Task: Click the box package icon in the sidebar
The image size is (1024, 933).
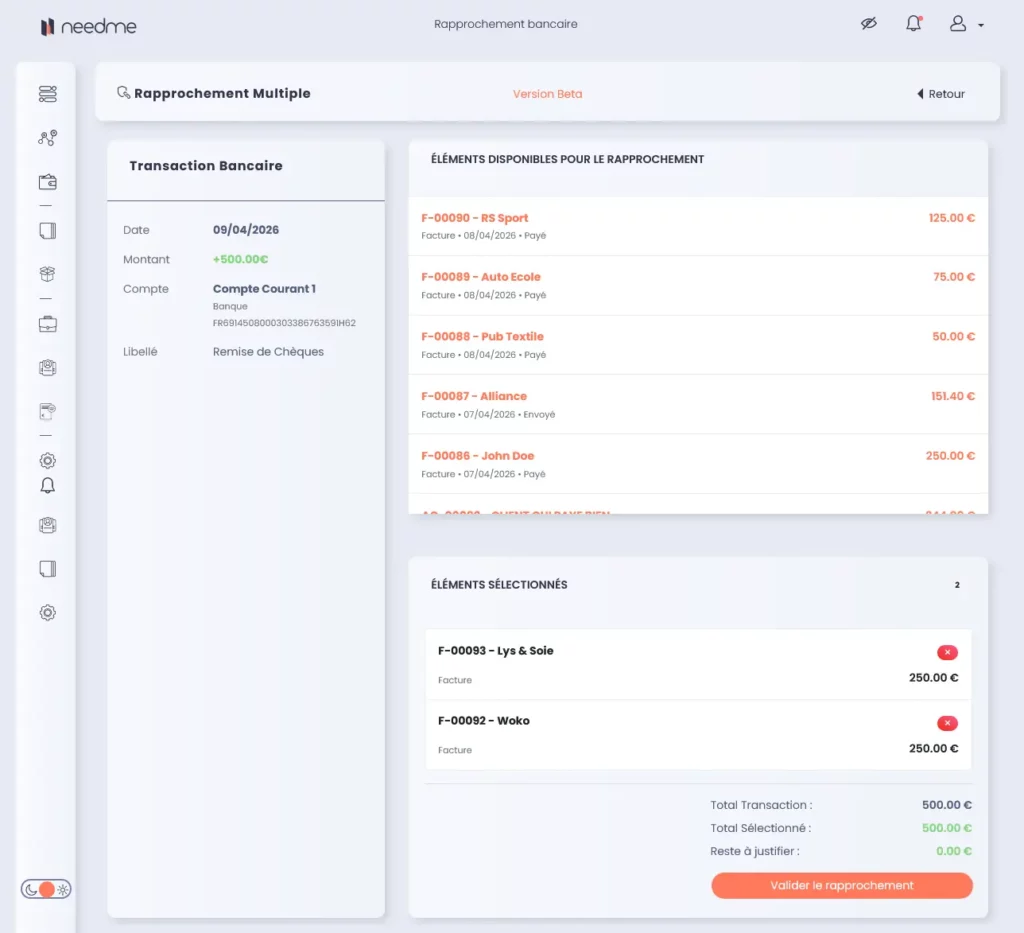Action: click(47, 274)
